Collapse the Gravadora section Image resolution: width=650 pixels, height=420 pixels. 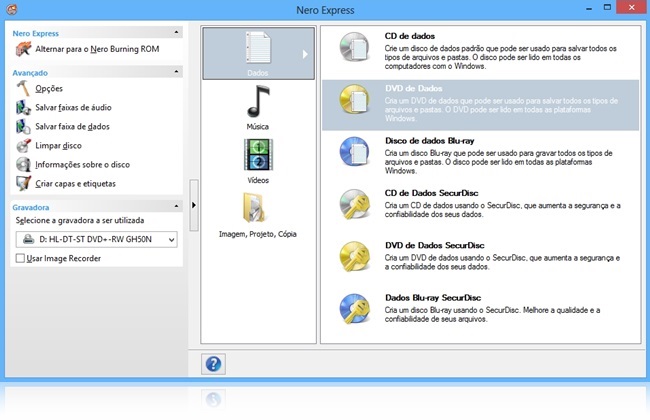[177, 206]
